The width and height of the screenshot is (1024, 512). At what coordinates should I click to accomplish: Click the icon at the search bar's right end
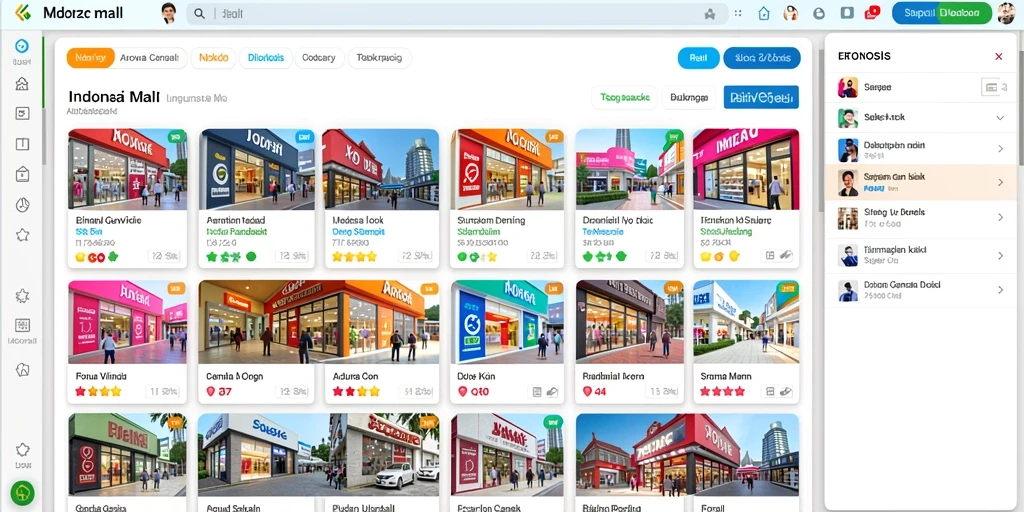[710, 13]
